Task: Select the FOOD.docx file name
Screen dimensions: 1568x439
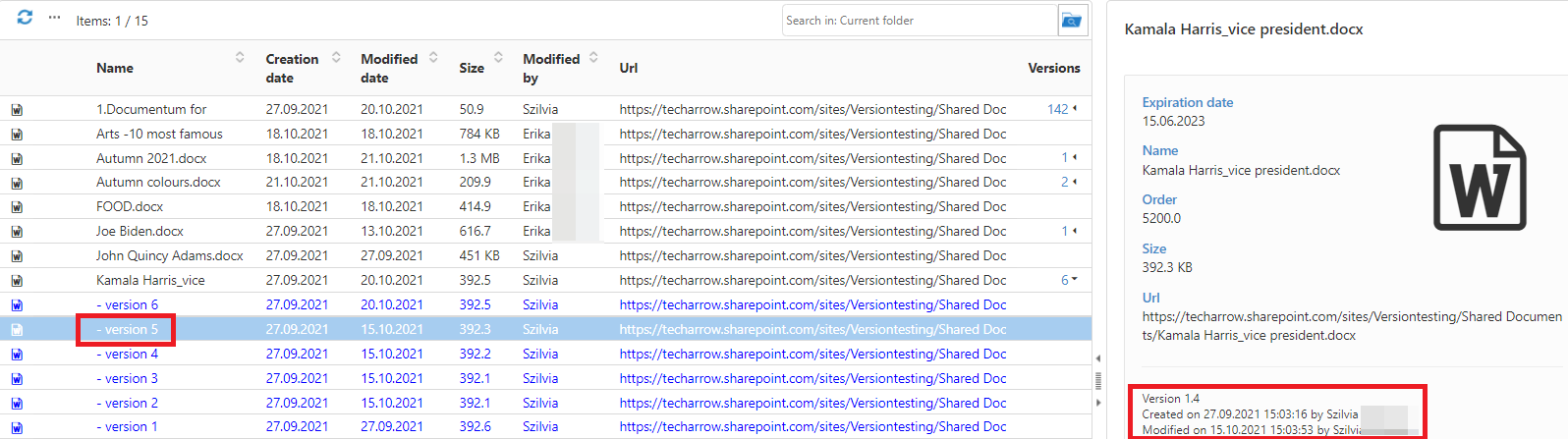Action: pyautogui.click(x=130, y=206)
